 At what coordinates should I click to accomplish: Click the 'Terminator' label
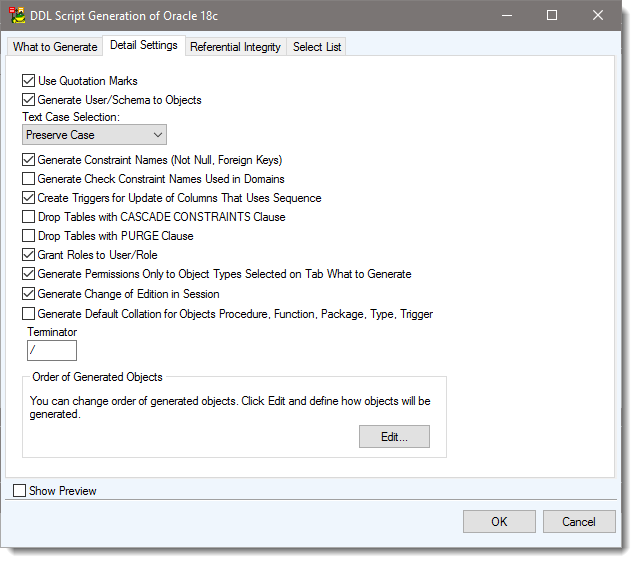pos(52,332)
